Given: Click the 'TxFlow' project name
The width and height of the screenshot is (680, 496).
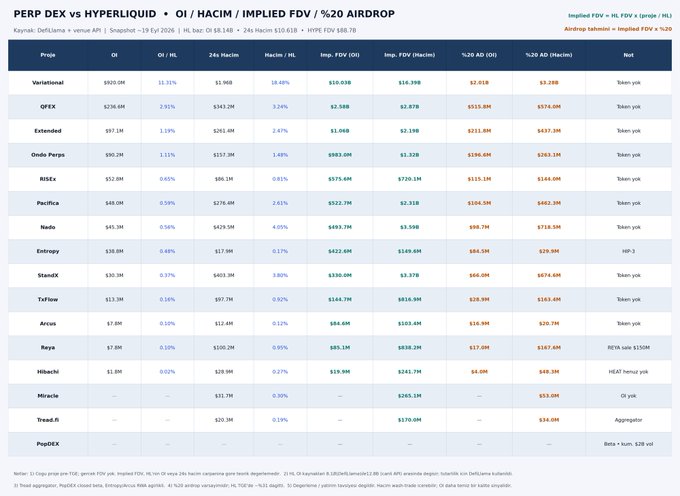Looking at the screenshot, I should coord(48,300).
